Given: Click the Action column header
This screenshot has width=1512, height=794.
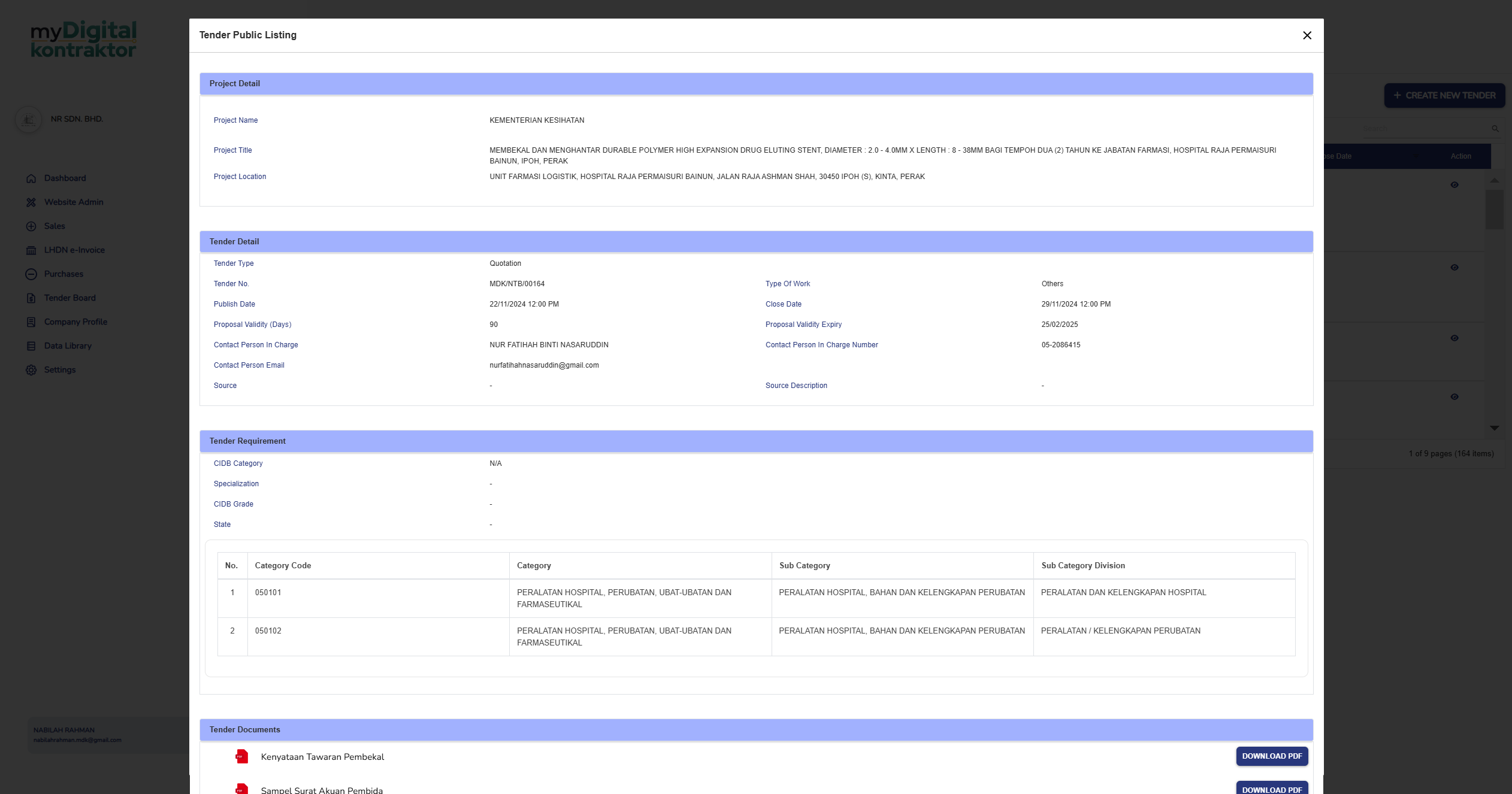Looking at the screenshot, I should [1460, 156].
